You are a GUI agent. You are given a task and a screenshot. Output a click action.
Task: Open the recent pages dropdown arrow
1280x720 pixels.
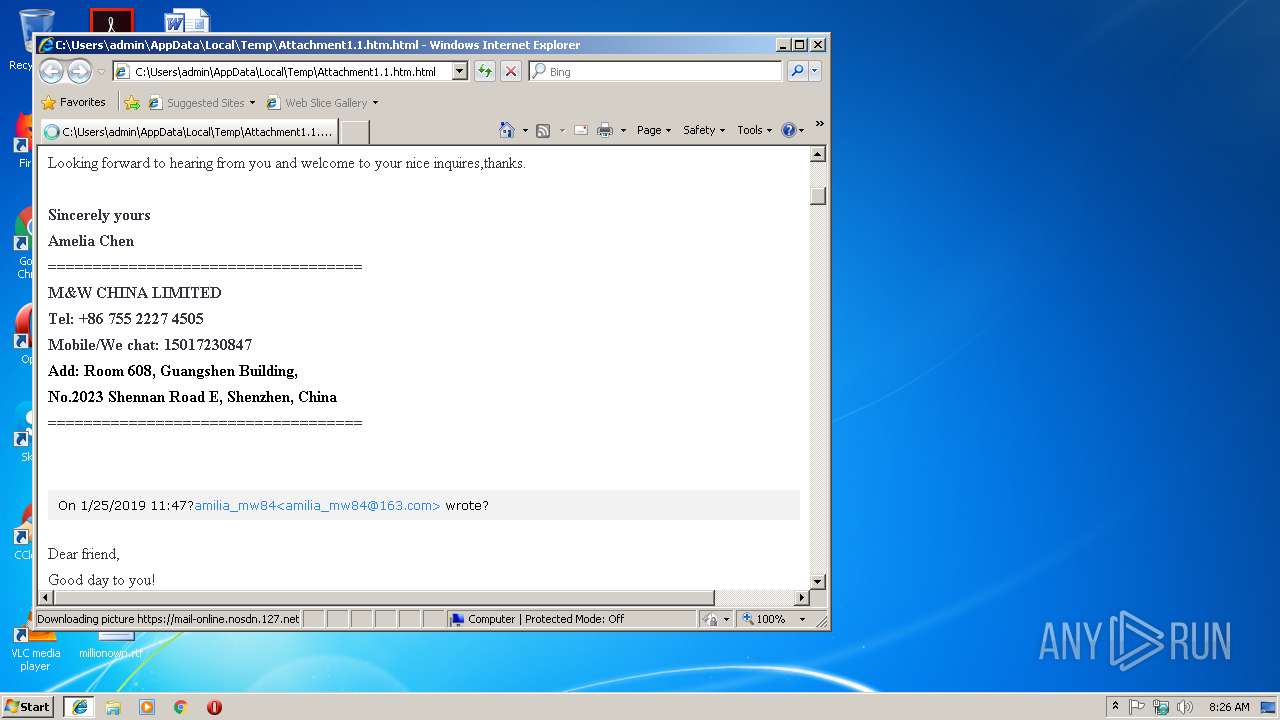coord(101,72)
